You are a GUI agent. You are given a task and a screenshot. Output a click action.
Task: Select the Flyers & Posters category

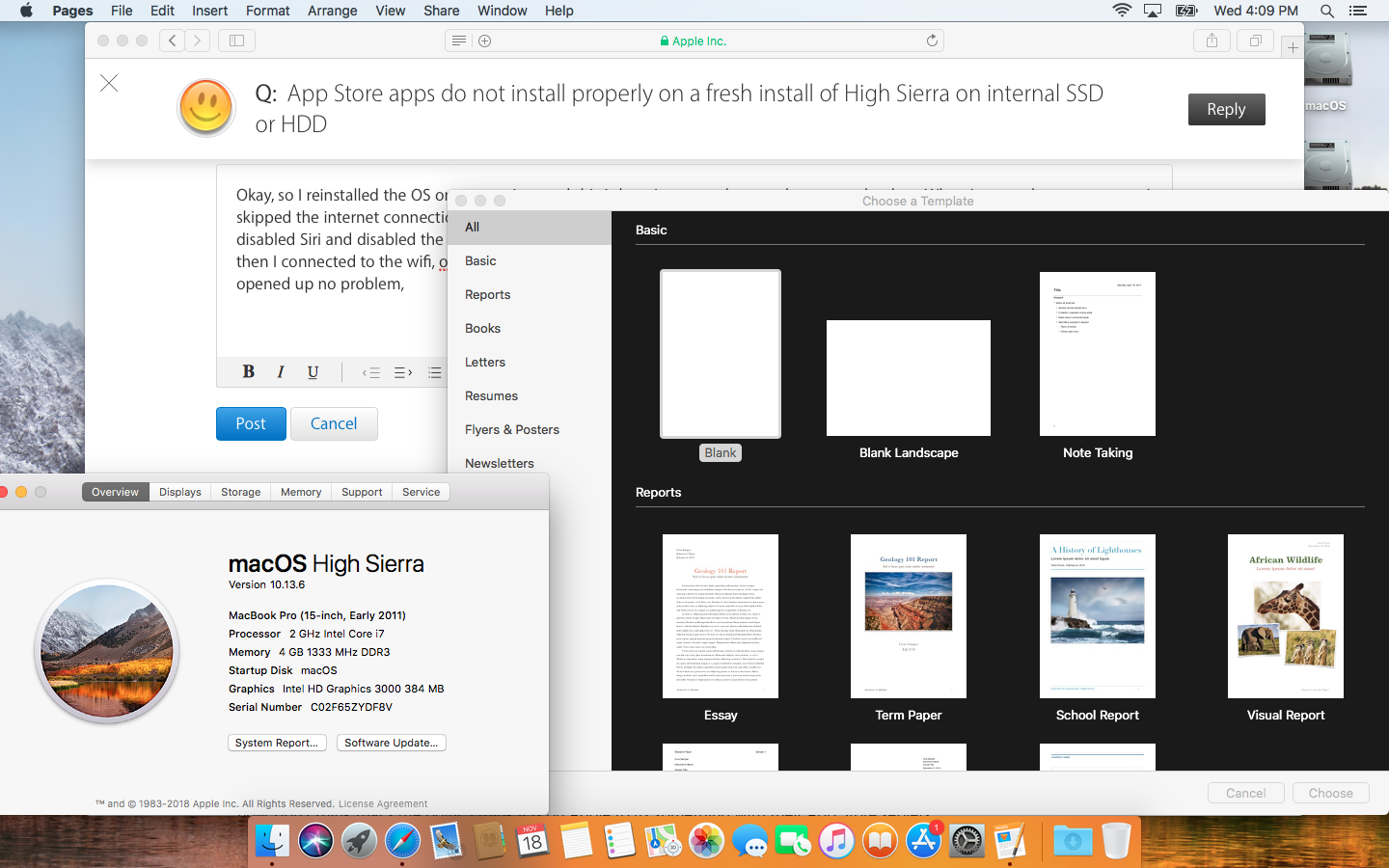pos(530,430)
